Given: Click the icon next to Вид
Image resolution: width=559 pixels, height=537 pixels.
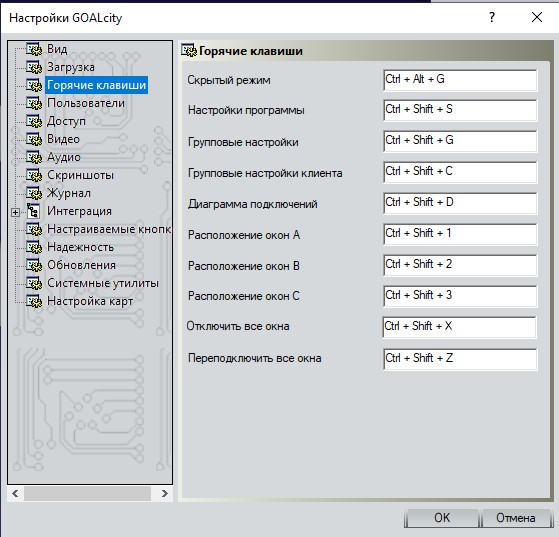Looking at the screenshot, I should (x=34, y=49).
